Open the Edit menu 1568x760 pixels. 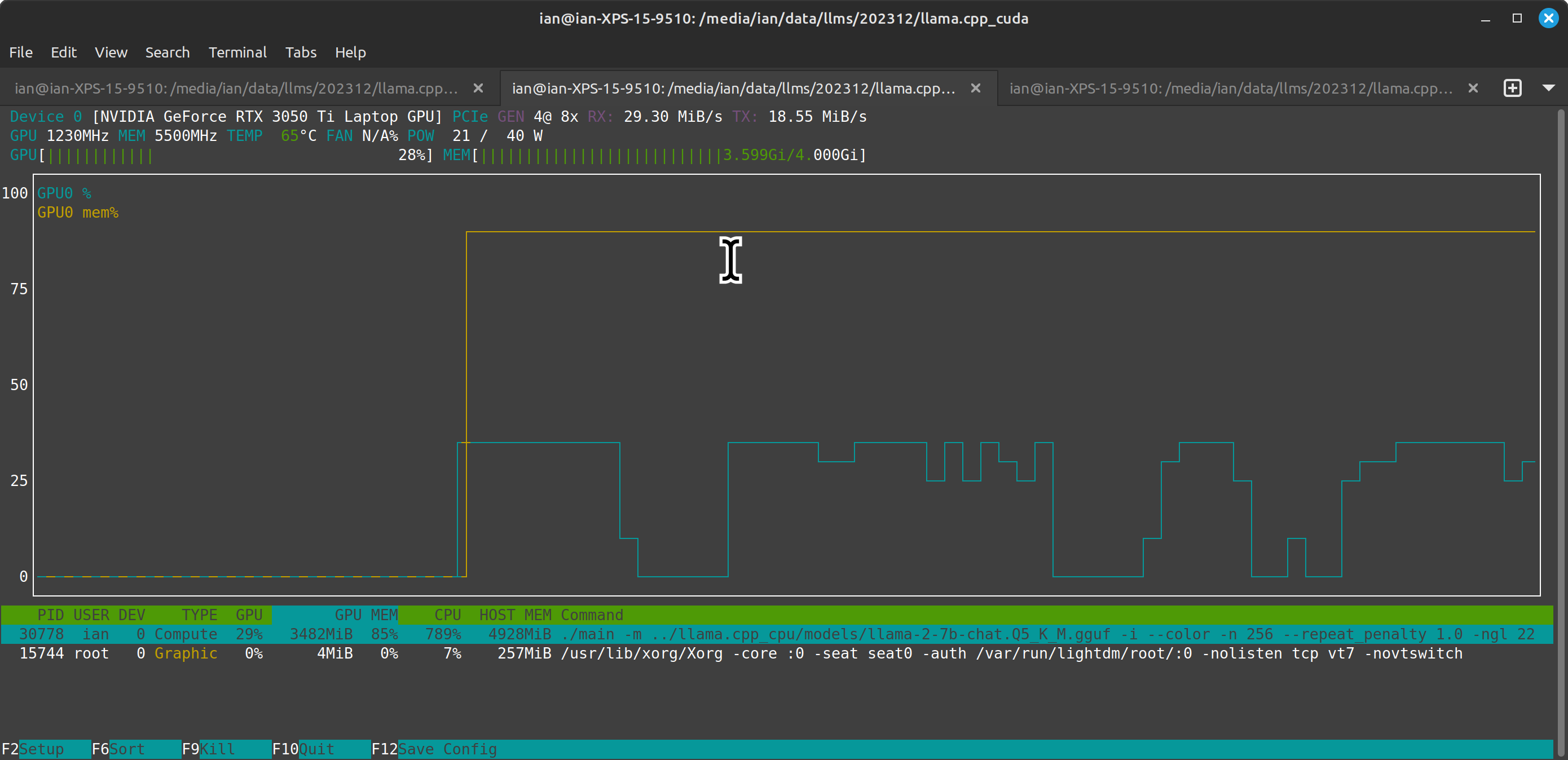[x=63, y=52]
